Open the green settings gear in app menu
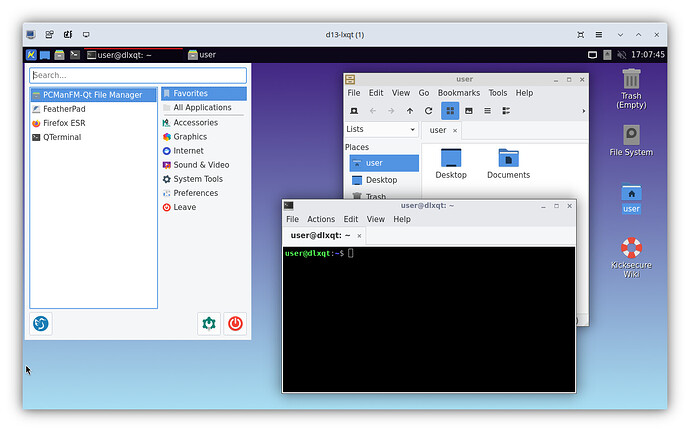This screenshot has height=432, width=690. point(208,323)
